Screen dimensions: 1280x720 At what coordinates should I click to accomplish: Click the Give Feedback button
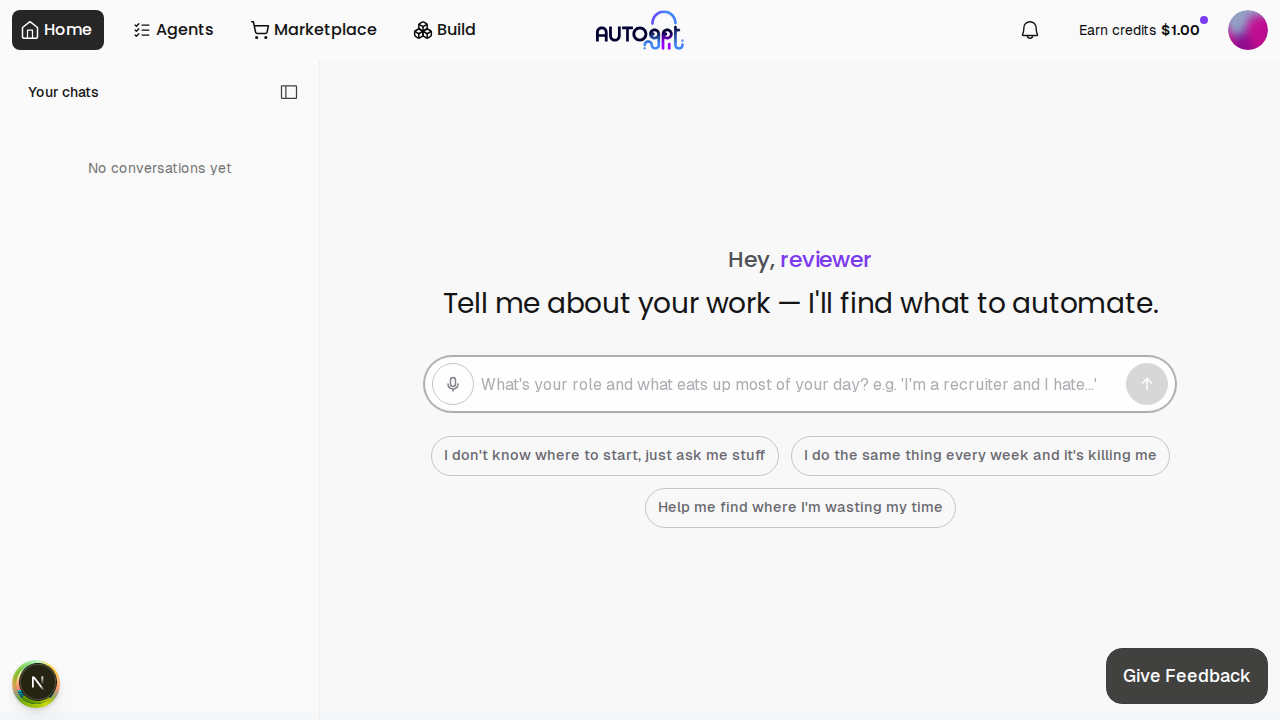tap(1186, 676)
